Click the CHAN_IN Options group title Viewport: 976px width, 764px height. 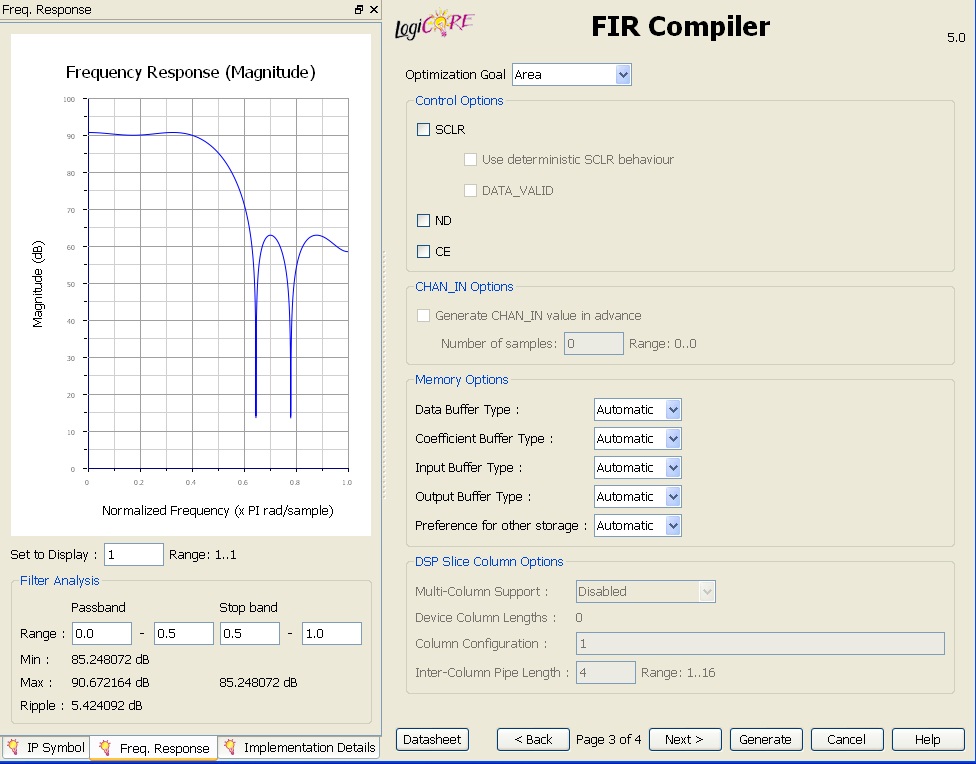pyautogui.click(x=464, y=286)
